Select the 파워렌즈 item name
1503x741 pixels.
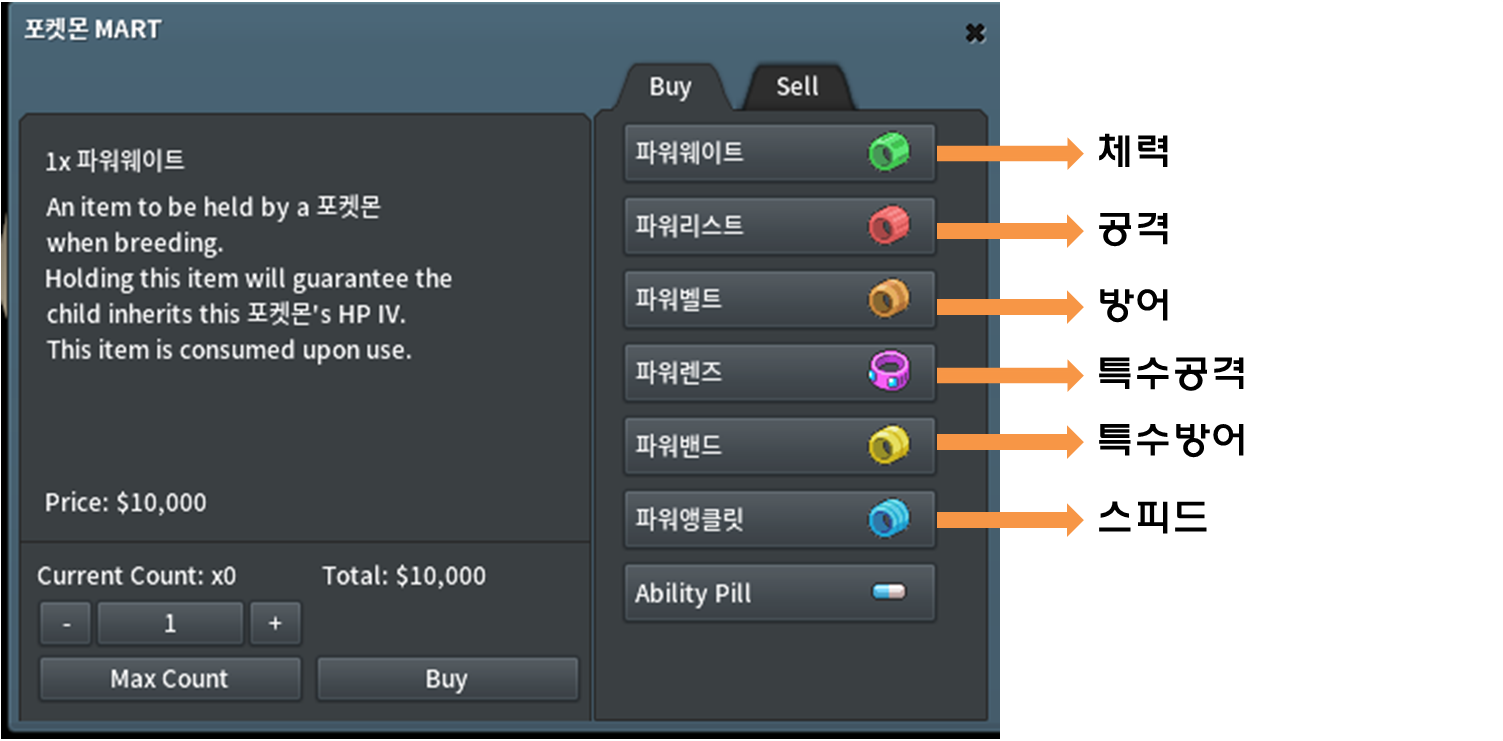click(x=678, y=373)
